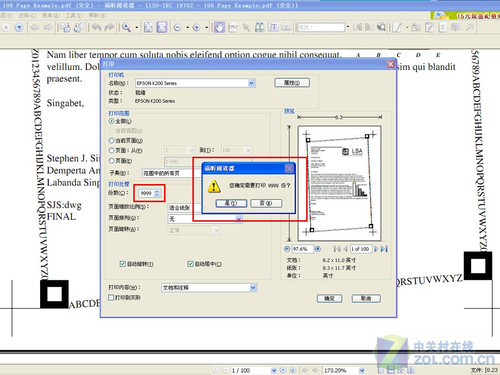Select the binoculars search icon
This screenshot has height=375, width=500.
pos(259,27)
